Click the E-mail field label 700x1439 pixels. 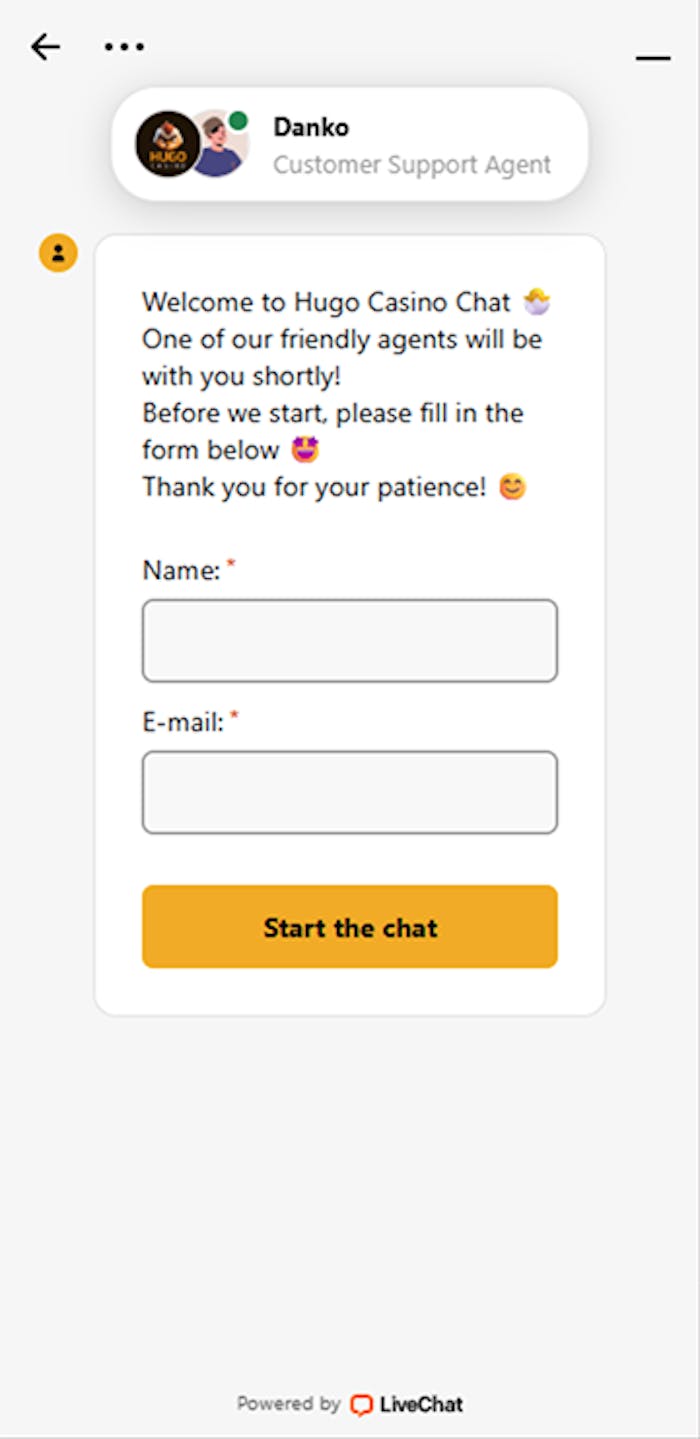183,722
